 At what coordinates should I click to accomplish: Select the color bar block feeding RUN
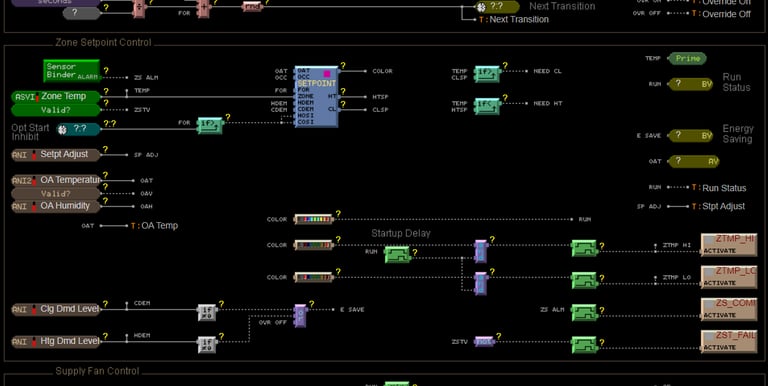pos(313,219)
